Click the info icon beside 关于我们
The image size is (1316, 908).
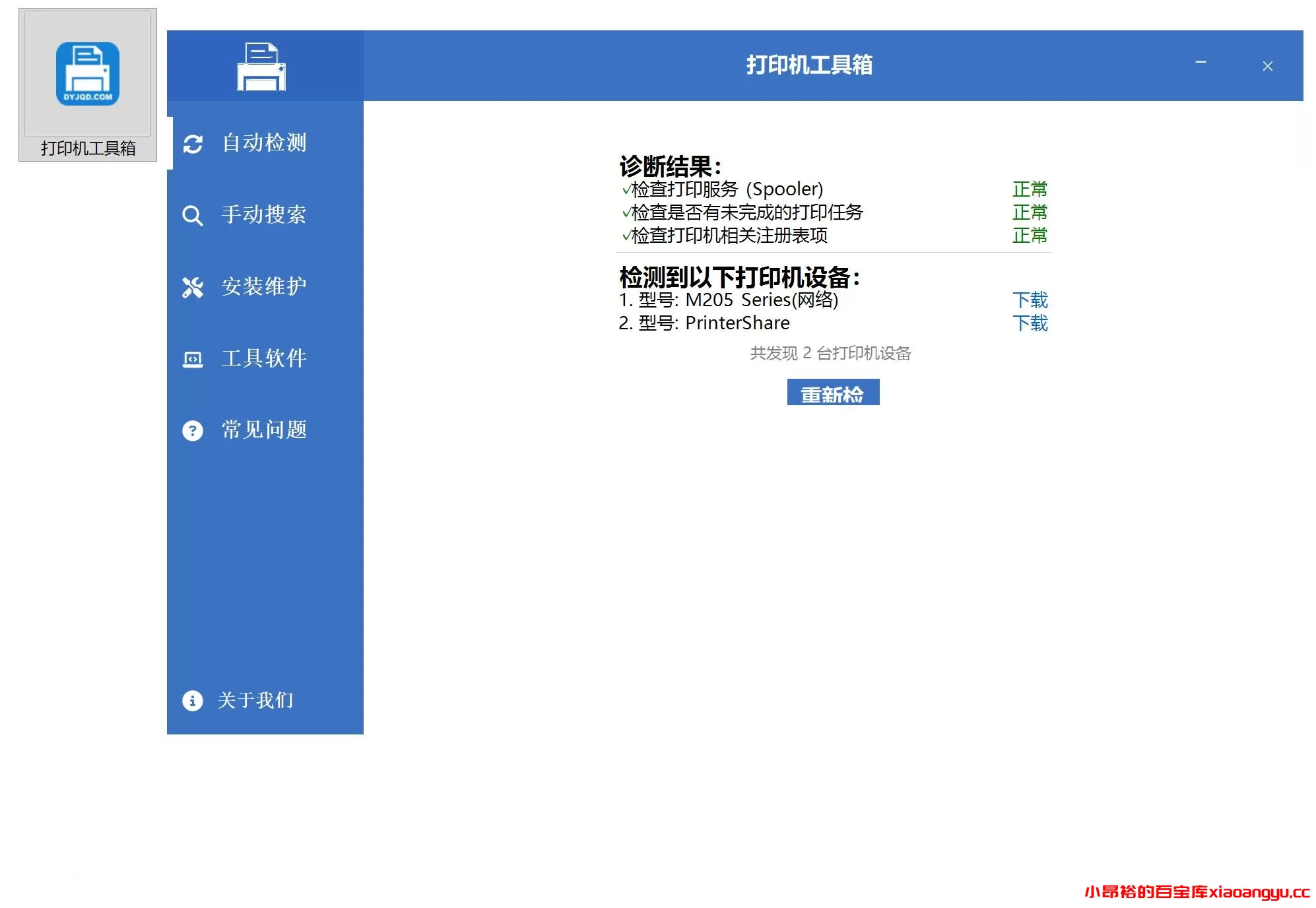coord(192,701)
